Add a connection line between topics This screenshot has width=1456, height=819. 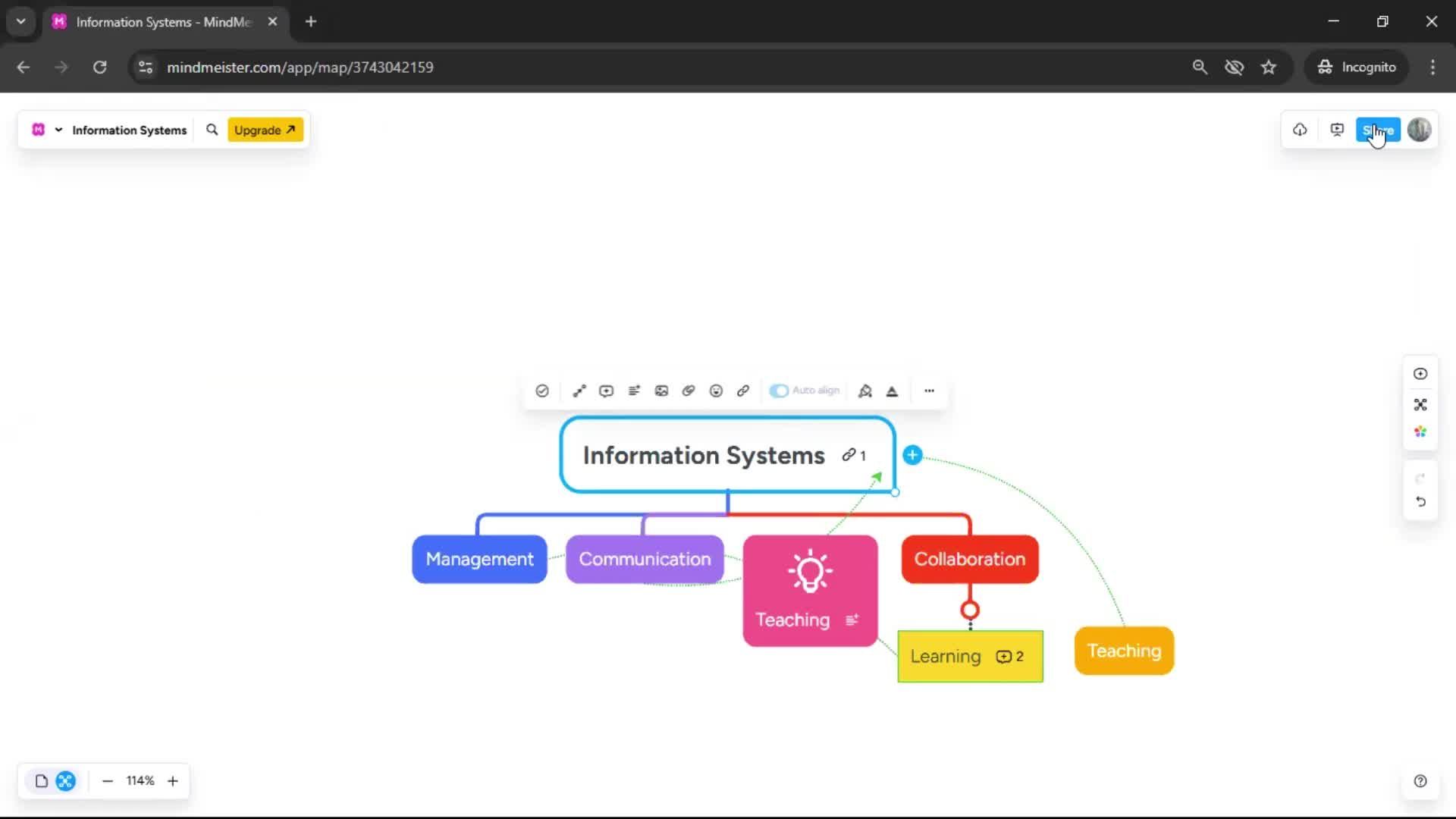(x=579, y=391)
